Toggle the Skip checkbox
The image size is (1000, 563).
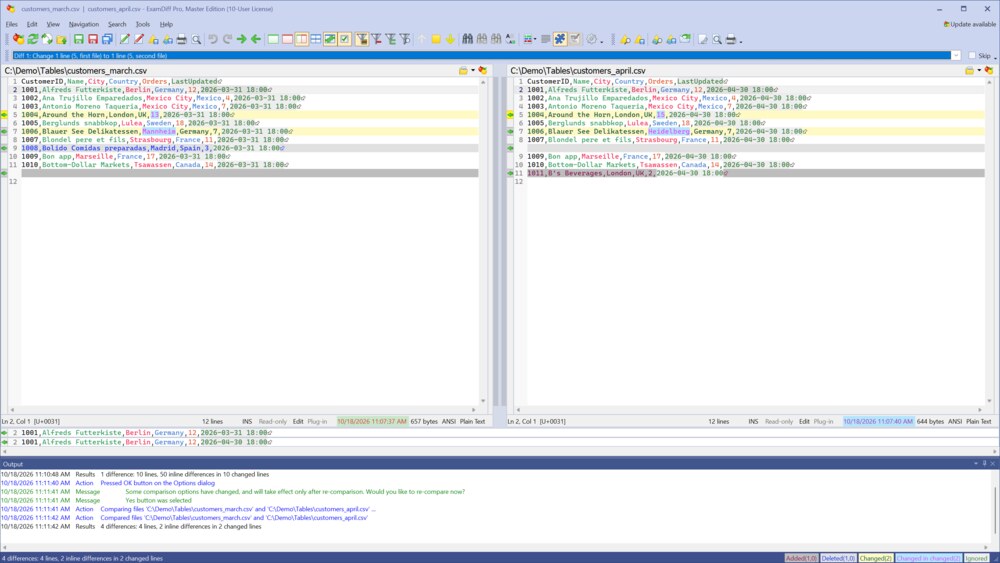pos(972,55)
